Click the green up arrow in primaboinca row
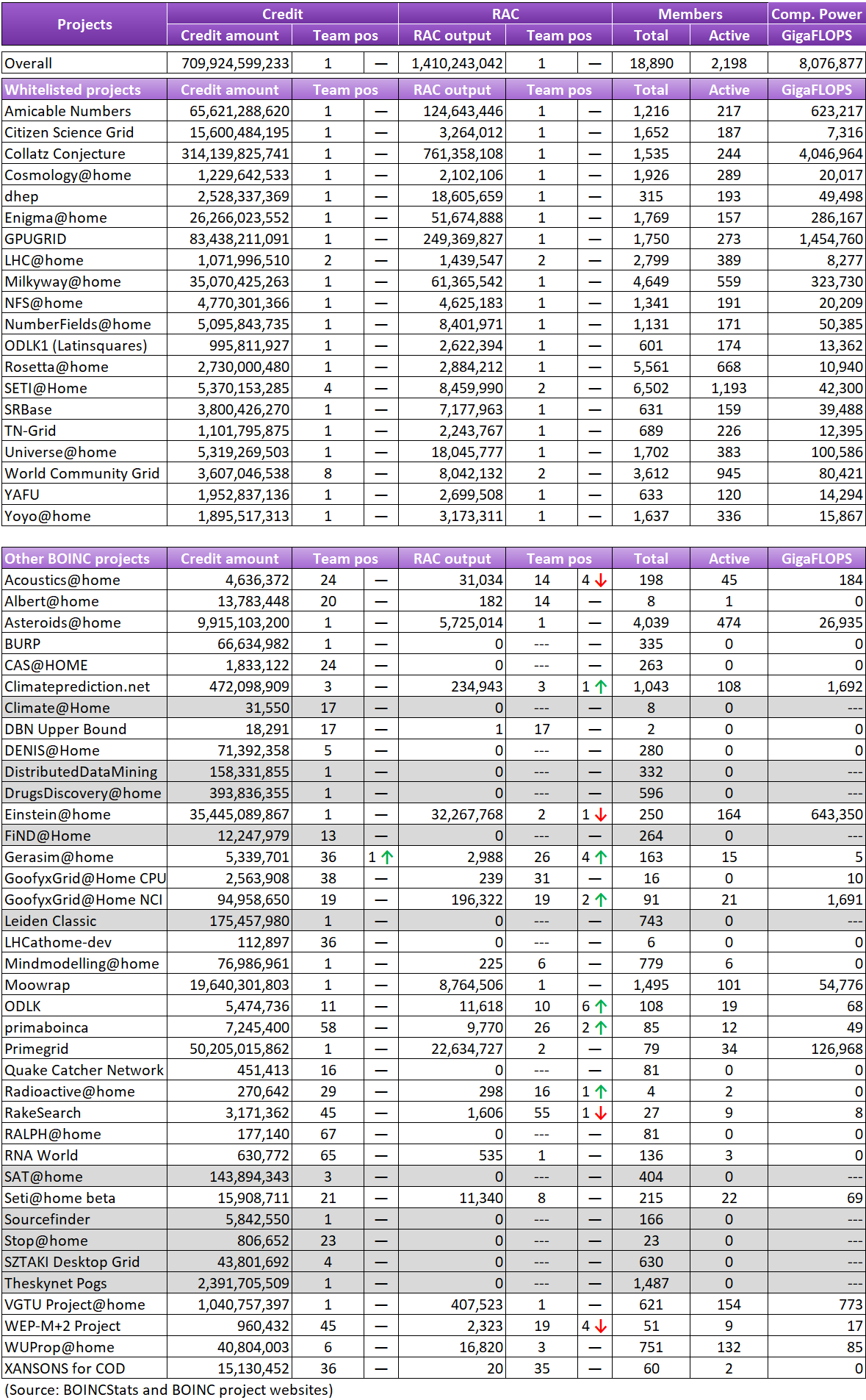The width and height of the screenshot is (866, 1400). click(601, 1027)
